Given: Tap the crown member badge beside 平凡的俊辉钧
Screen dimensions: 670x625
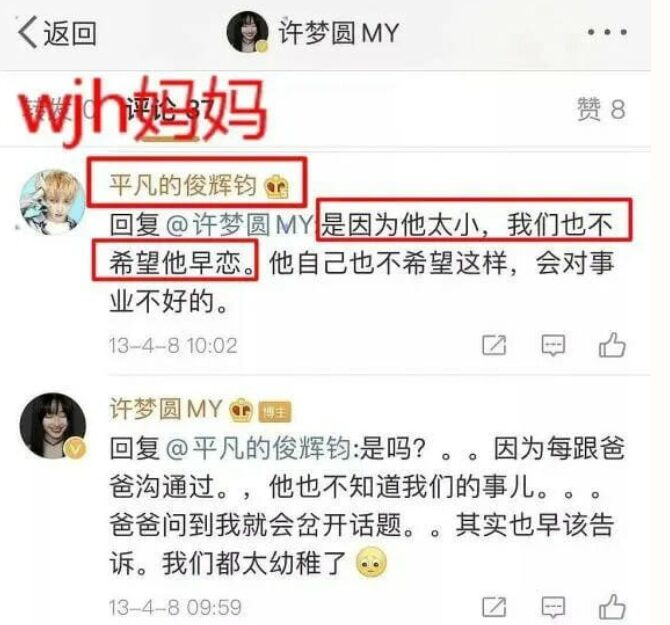Looking at the screenshot, I should pyautogui.click(x=276, y=187).
